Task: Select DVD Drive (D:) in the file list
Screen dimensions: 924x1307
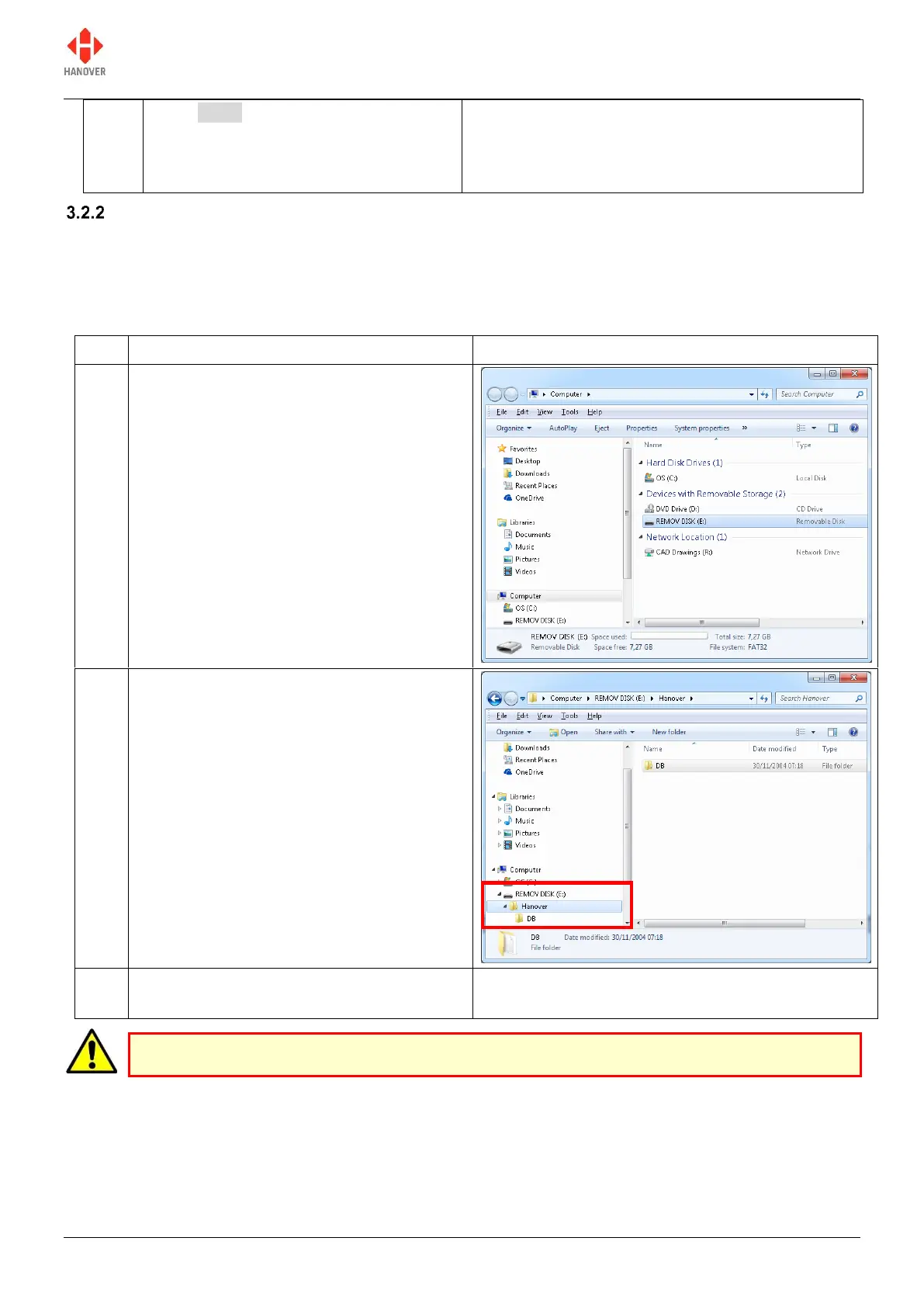Action: (x=671, y=509)
